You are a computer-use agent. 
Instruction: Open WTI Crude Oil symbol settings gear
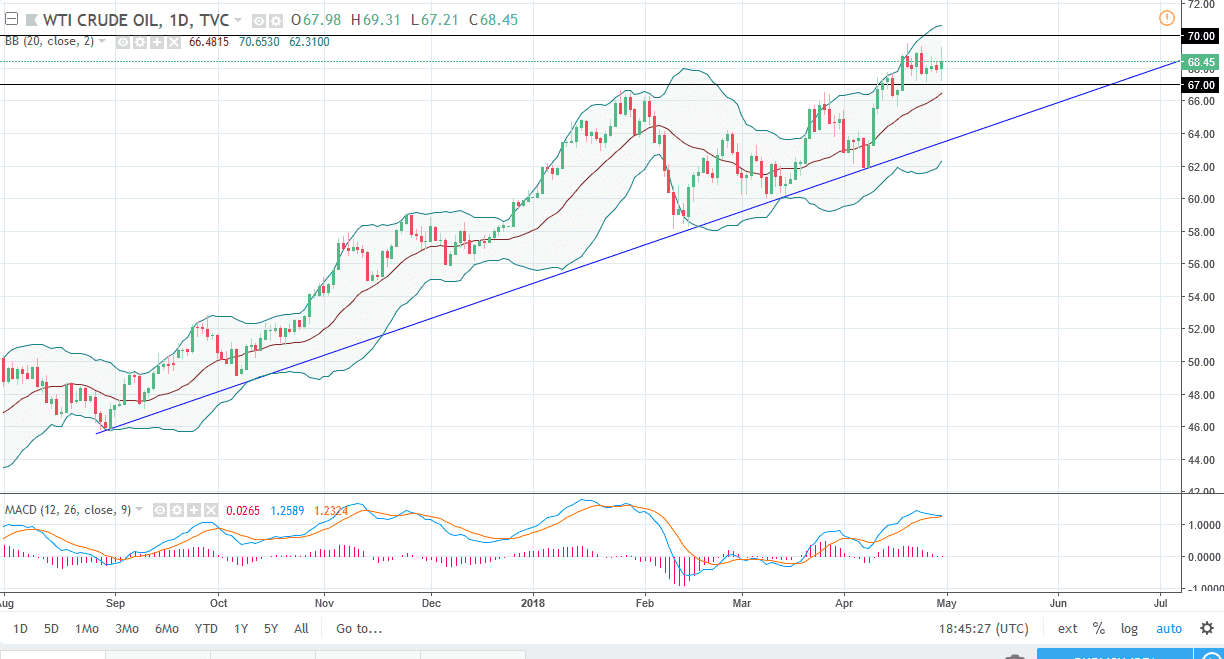tap(274, 20)
